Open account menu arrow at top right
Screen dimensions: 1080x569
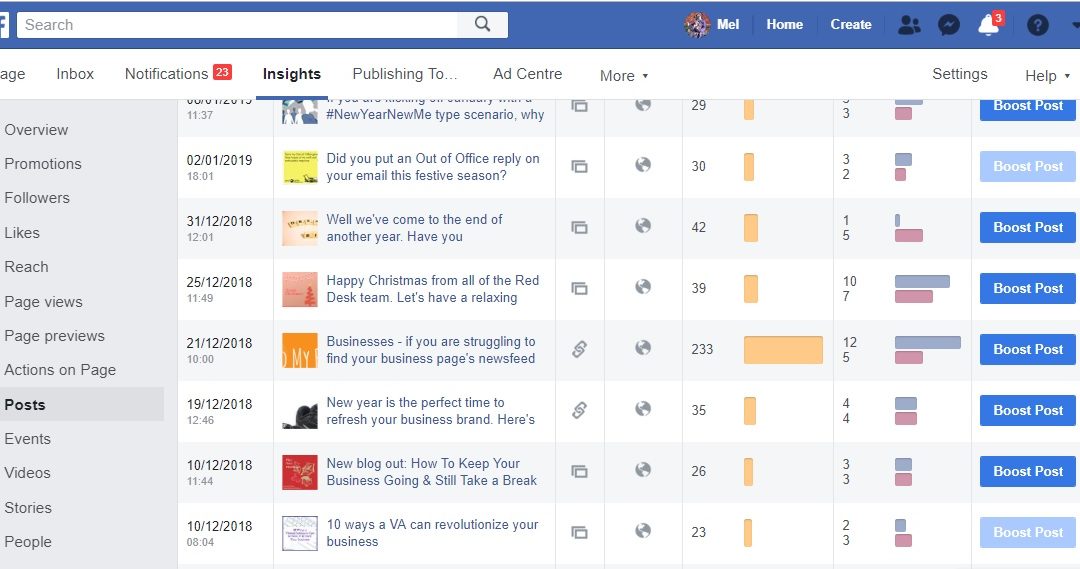[1074, 25]
